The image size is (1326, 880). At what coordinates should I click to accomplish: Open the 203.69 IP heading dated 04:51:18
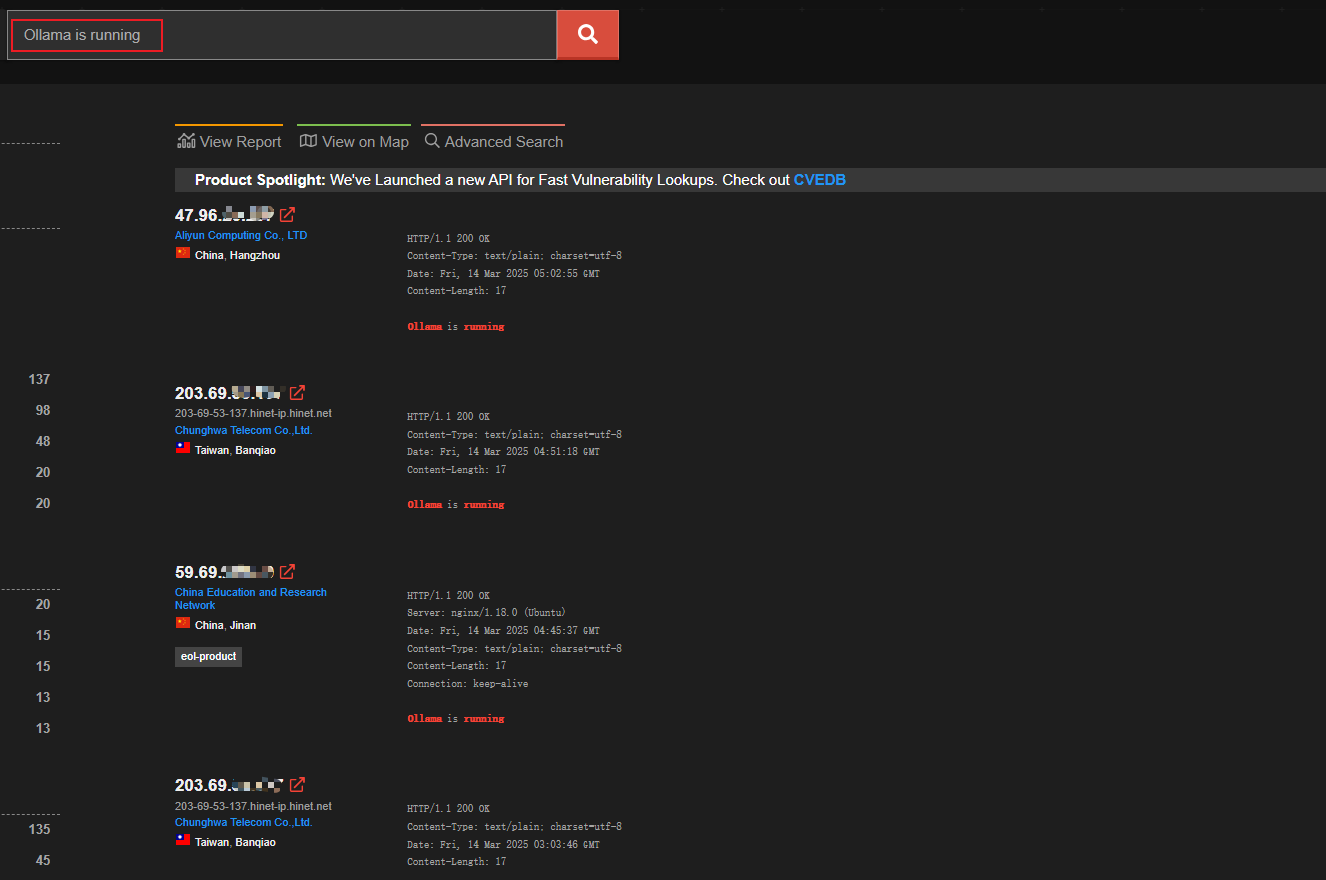pyautogui.click(x=230, y=393)
